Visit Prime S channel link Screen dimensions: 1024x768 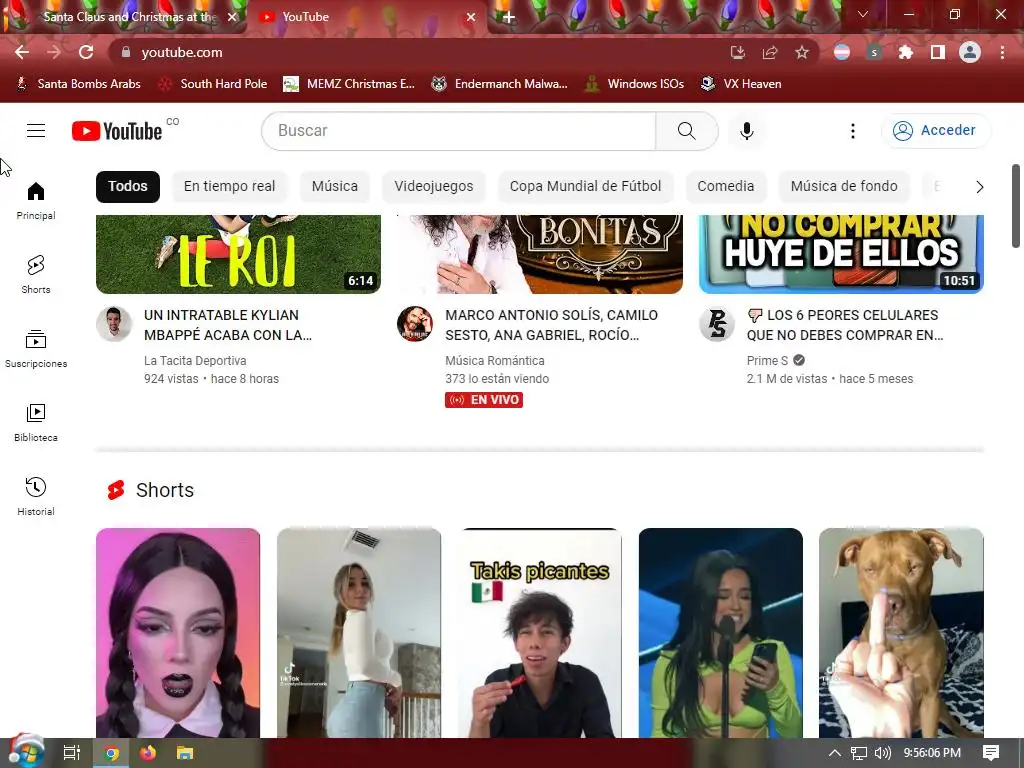click(x=767, y=360)
